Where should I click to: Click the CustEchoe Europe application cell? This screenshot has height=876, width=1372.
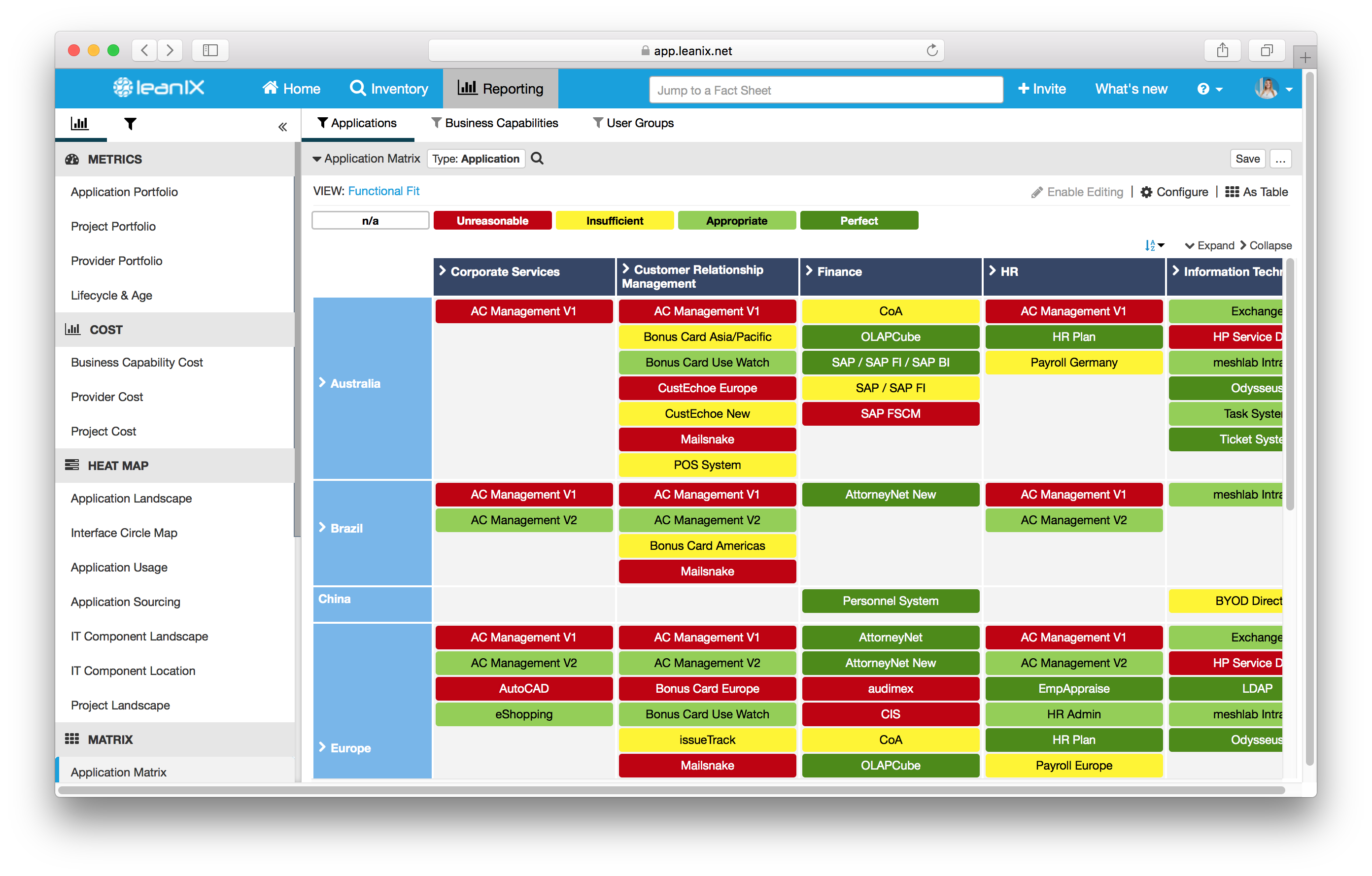[707, 388]
